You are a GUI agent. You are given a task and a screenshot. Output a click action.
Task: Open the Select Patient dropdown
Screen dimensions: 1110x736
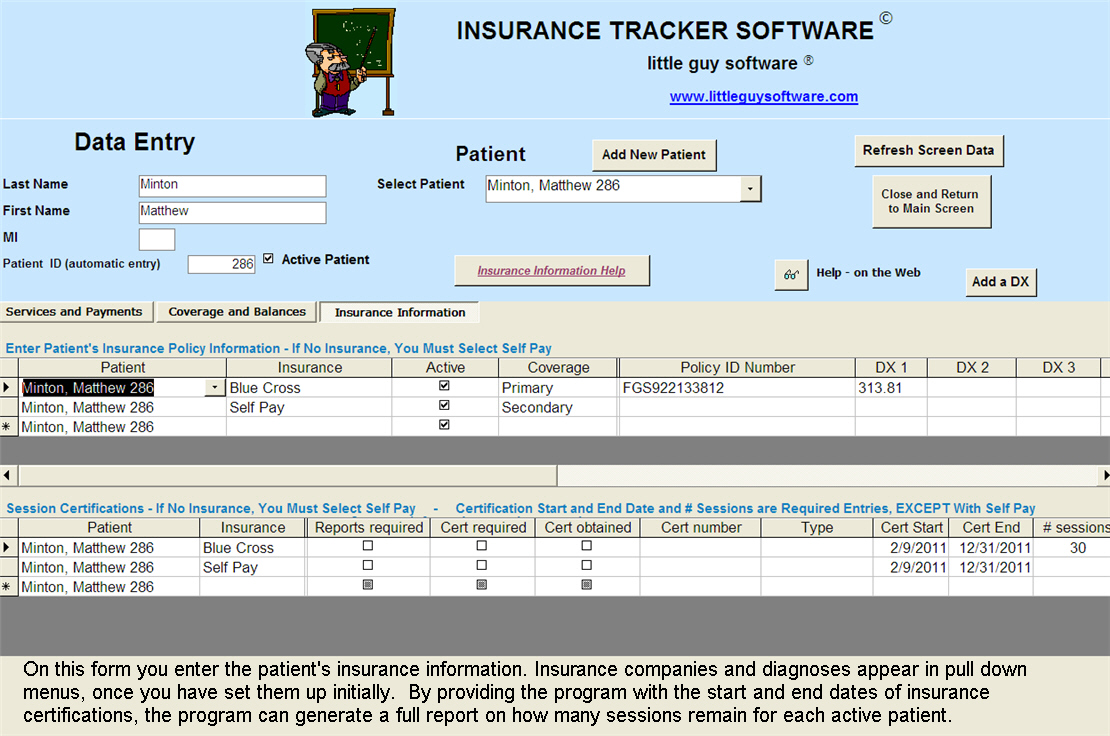click(x=752, y=188)
